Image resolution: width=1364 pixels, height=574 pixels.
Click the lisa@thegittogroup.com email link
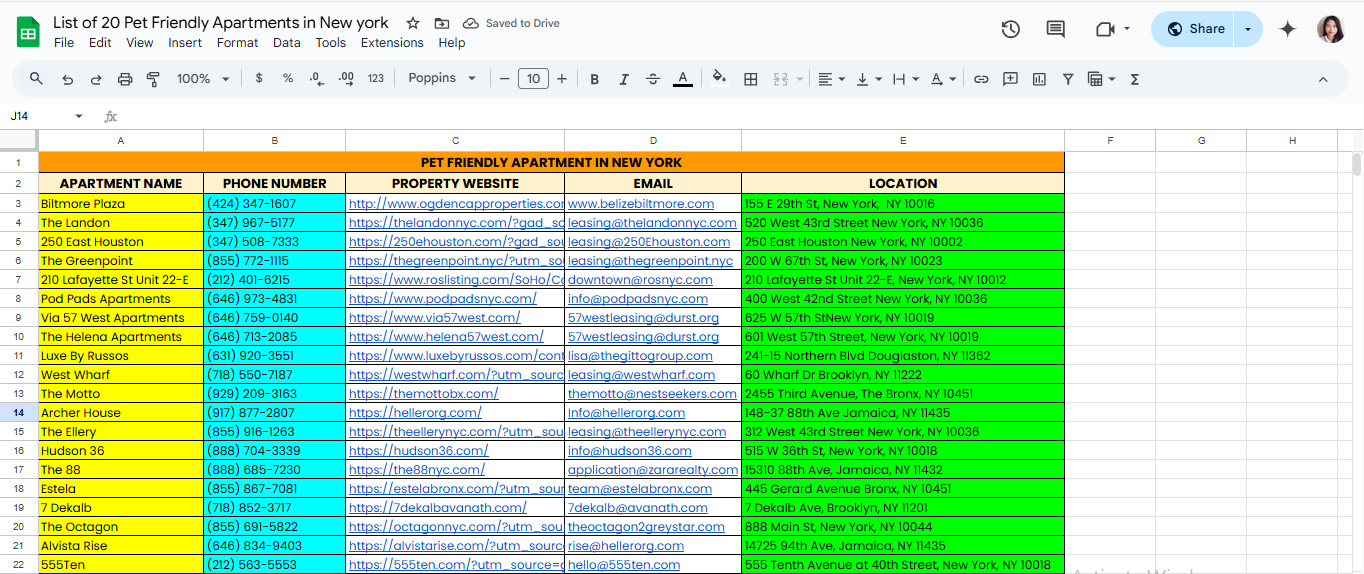[x=640, y=356]
